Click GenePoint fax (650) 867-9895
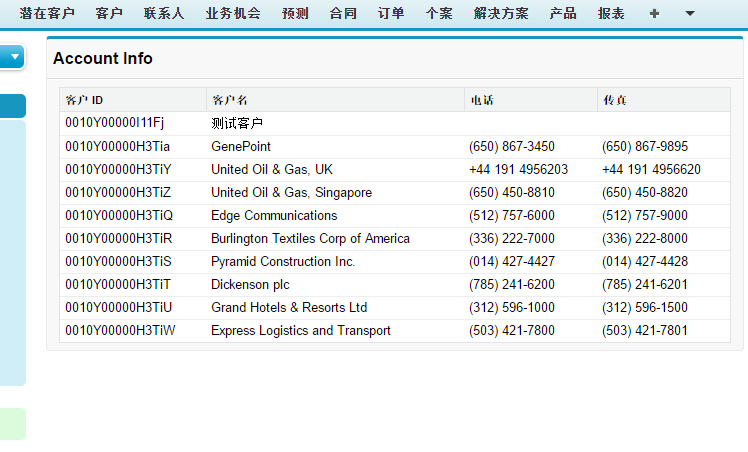 point(645,146)
